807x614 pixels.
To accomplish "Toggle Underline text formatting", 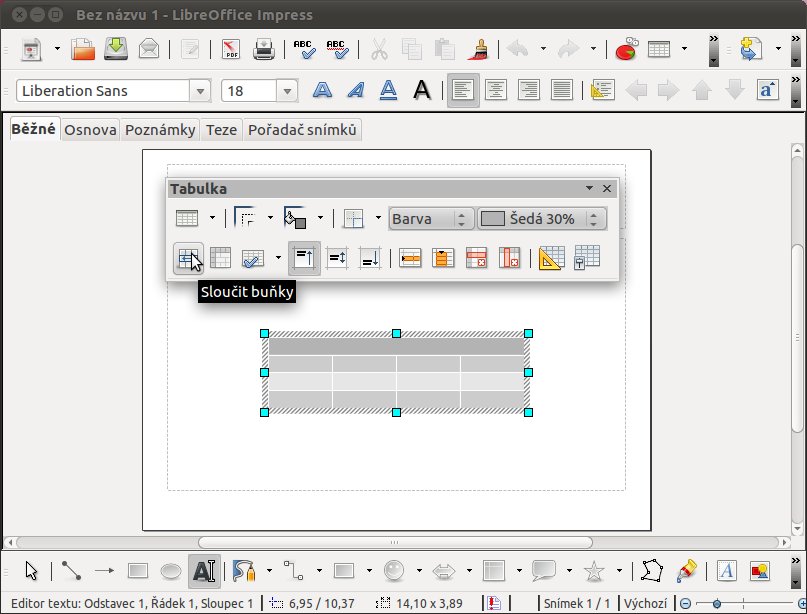I will [388, 91].
